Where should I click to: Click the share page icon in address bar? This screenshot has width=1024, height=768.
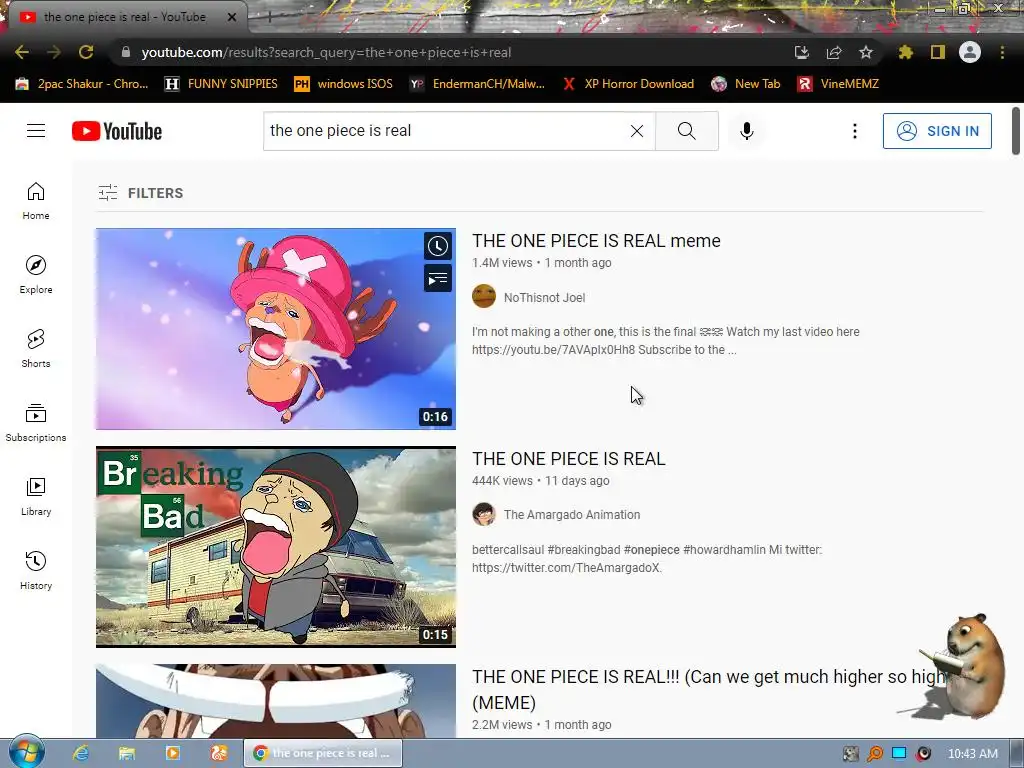tap(833, 52)
